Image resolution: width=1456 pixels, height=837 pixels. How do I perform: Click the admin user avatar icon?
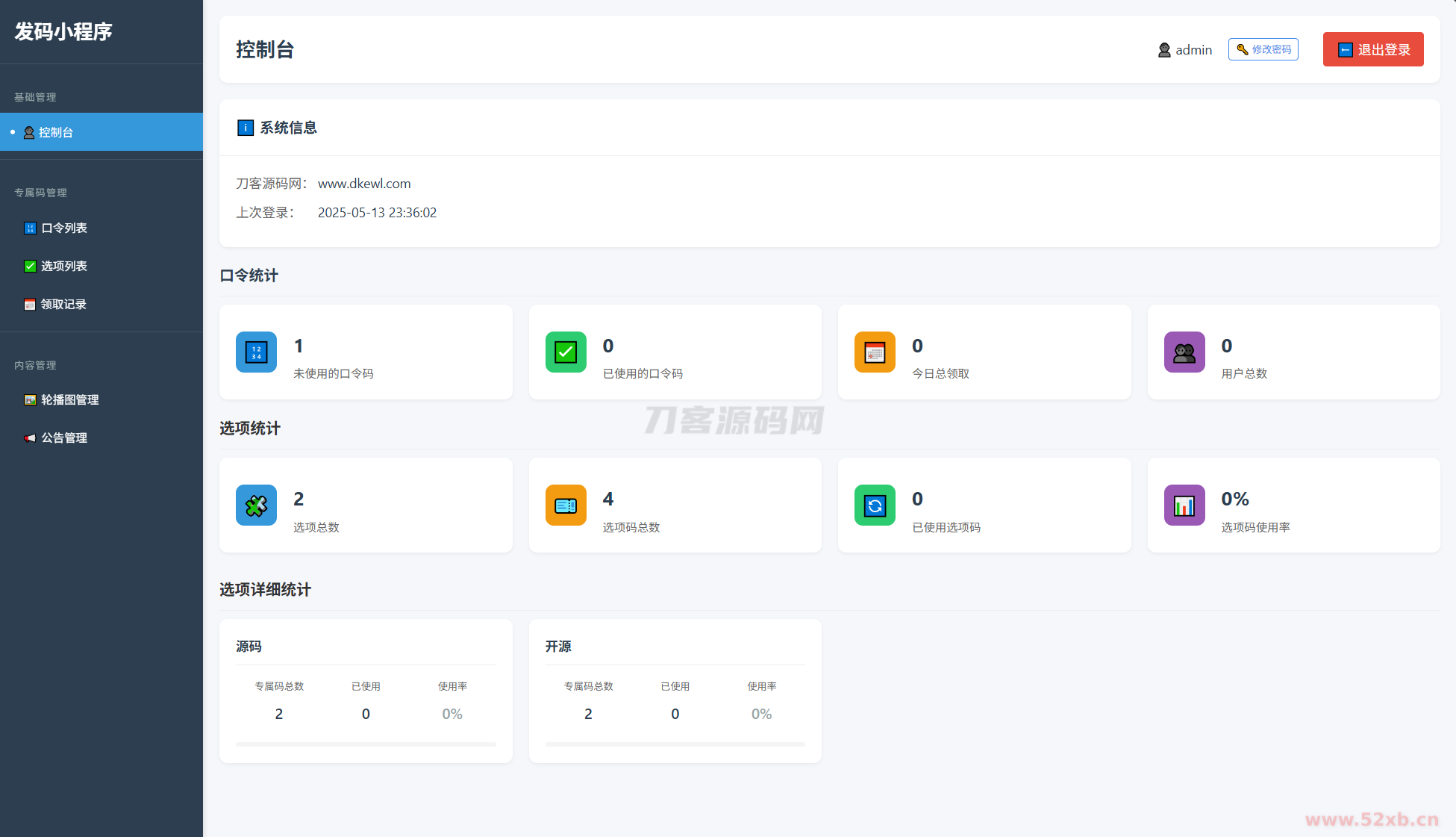pyautogui.click(x=1164, y=50)
